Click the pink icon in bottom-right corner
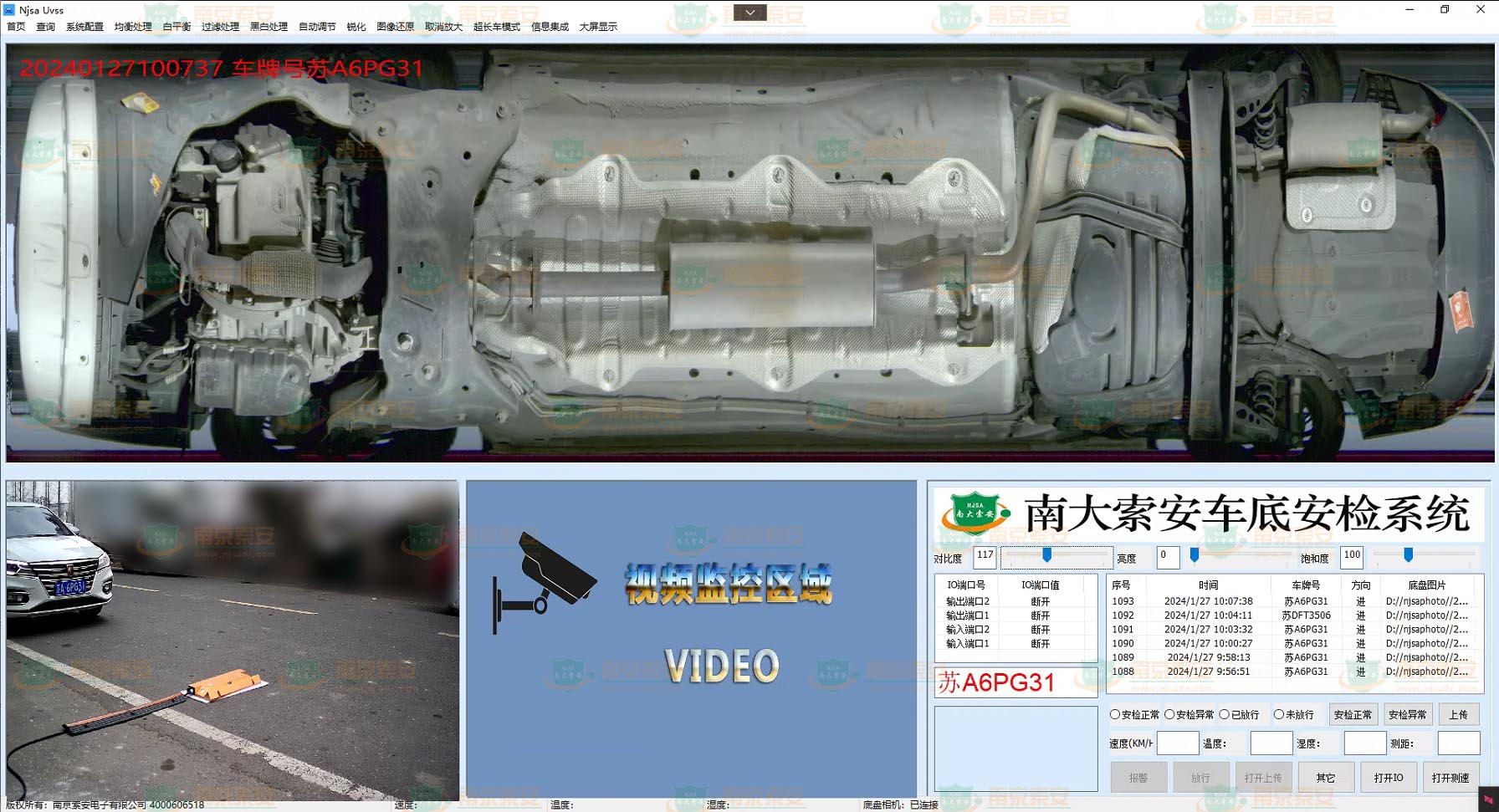This screenshot has height=812, width=1499. tap(1488, 800)
